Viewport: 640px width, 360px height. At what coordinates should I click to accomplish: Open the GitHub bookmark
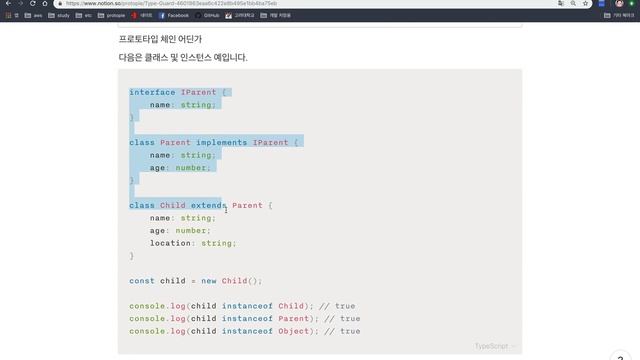tap(207, 16)
